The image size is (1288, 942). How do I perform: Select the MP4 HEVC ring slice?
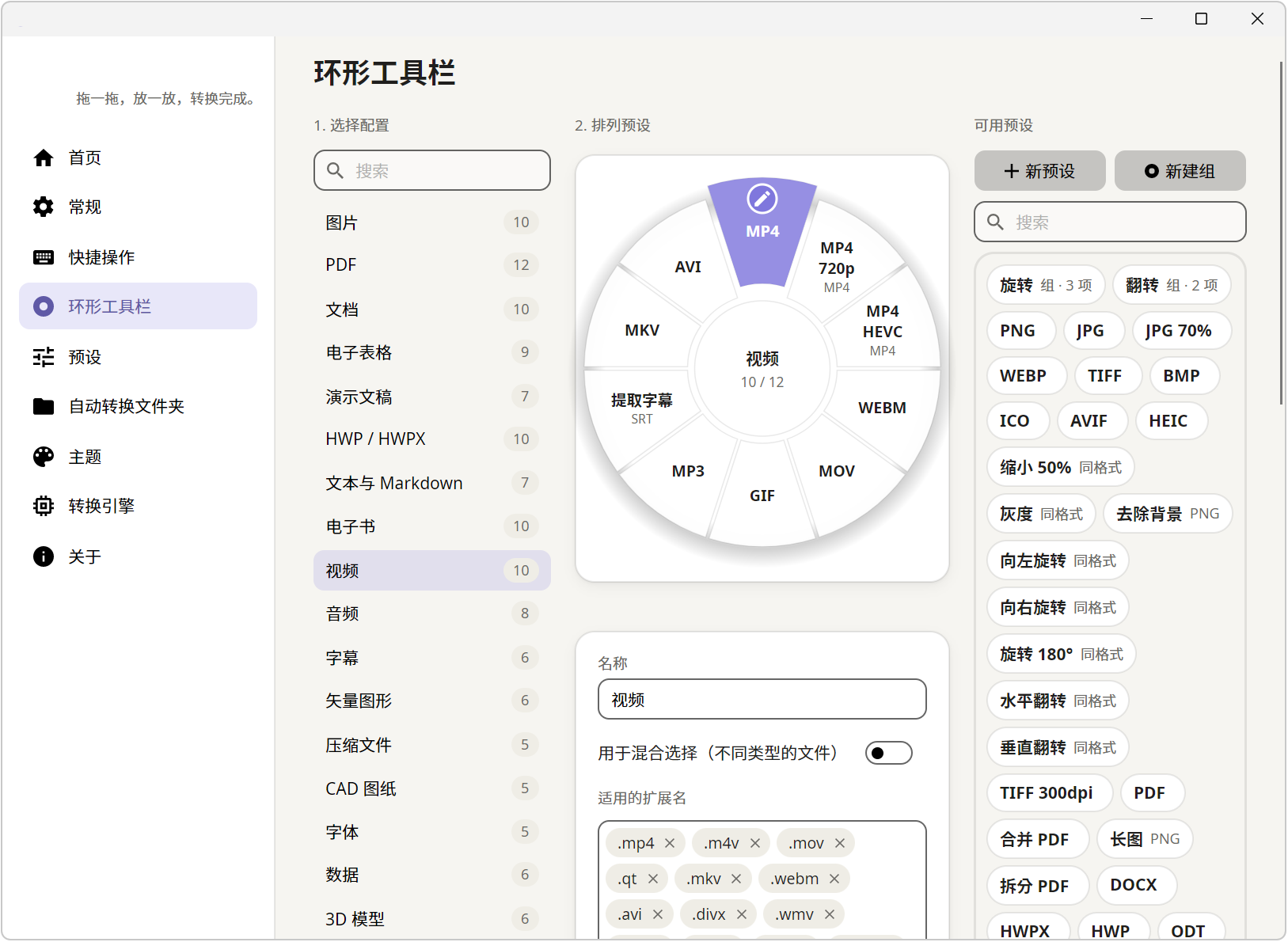pos(882,330)
